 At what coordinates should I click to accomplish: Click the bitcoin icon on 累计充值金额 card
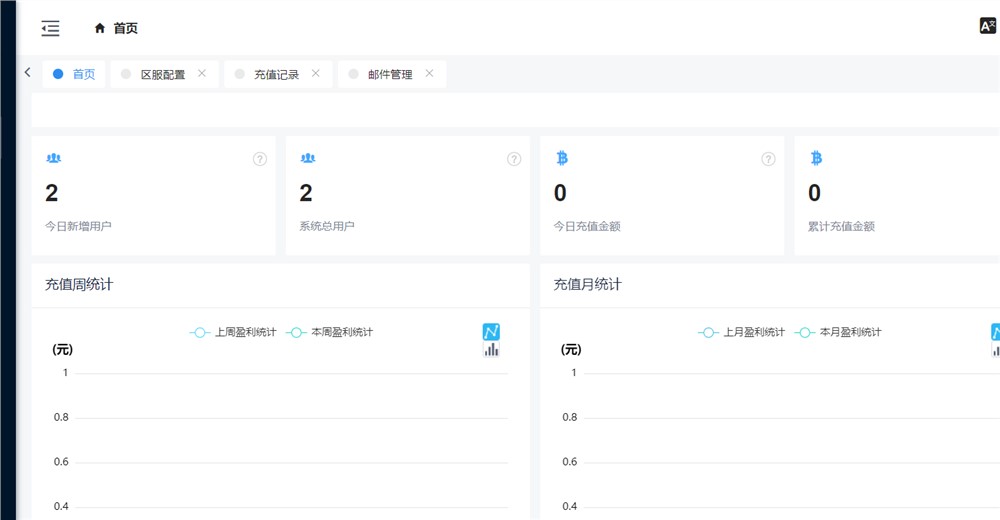pos(816,158)
